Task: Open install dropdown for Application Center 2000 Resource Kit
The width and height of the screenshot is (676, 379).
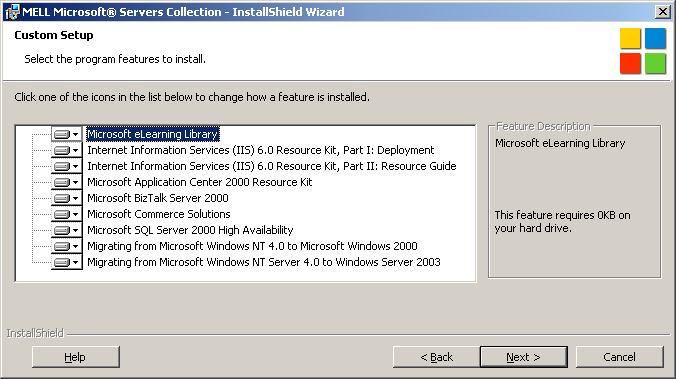Action: click(x=66, y=182)
